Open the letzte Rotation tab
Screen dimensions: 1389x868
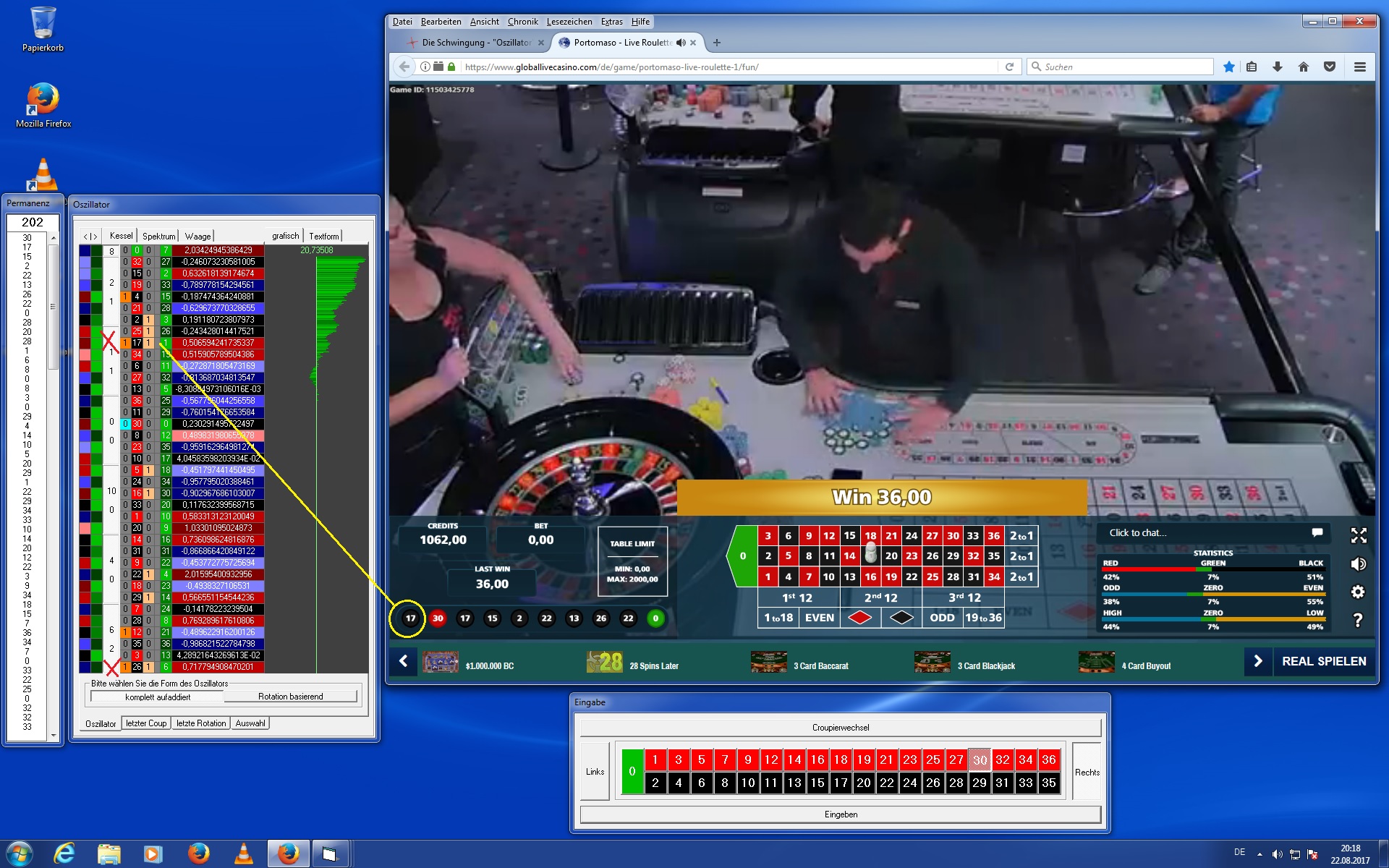click(x=201, y=723)
